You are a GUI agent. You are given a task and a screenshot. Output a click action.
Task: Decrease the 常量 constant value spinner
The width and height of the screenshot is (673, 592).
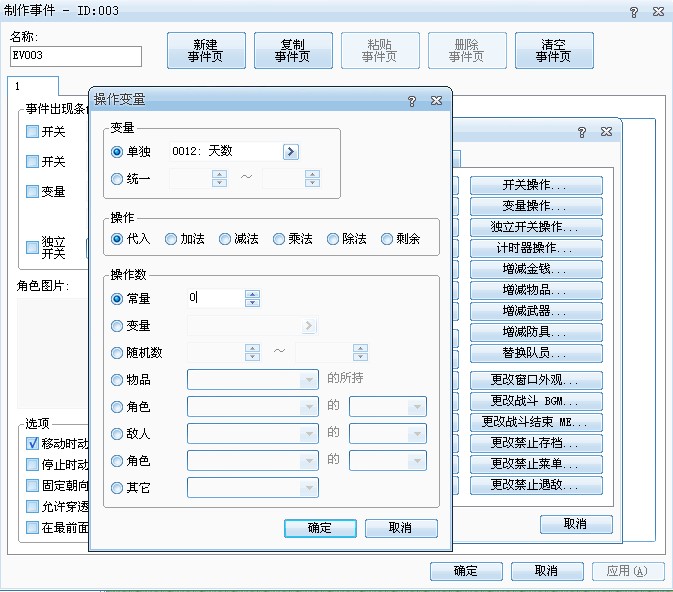pyautogui.click(x=252, y=302)
